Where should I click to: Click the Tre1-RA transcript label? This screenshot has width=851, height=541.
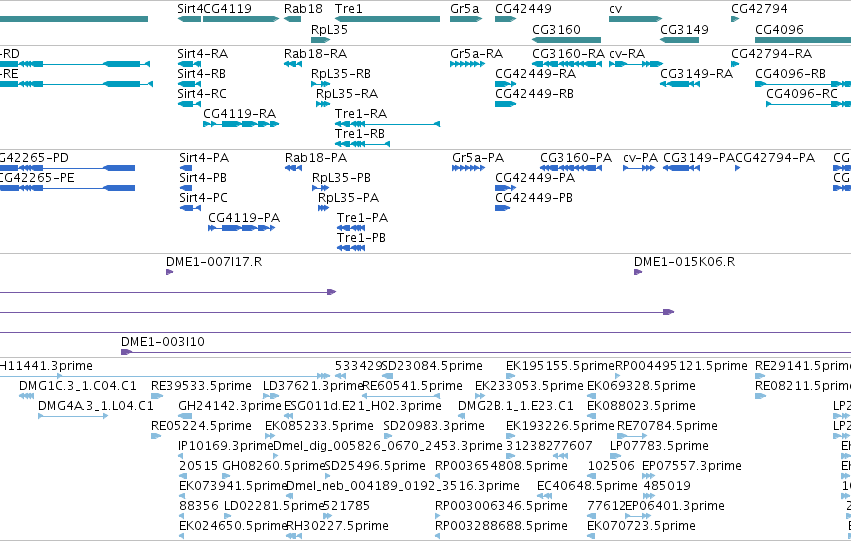361,114
